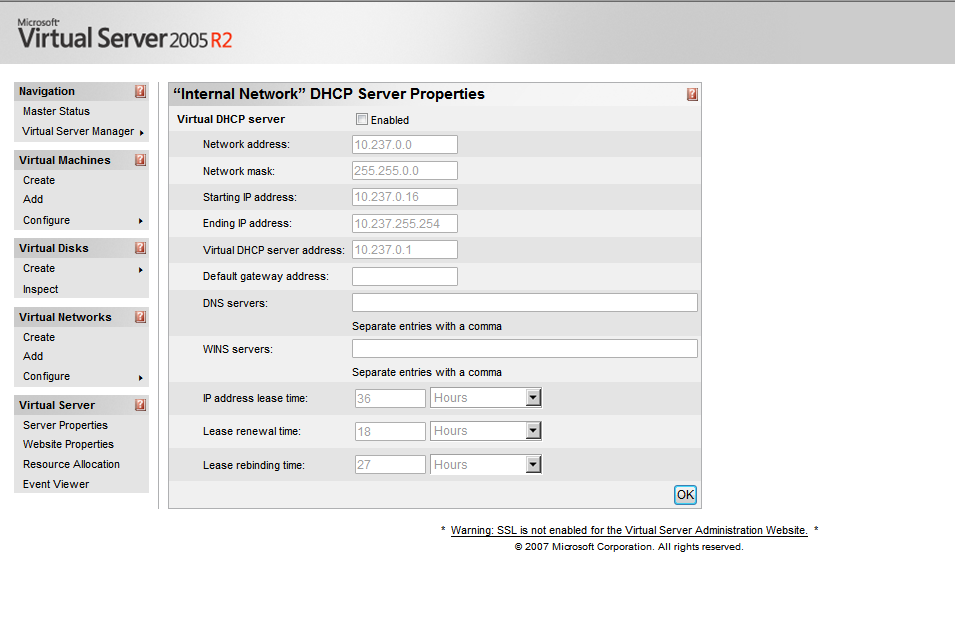This screenshot has width=955, height=627.
Task: Select Configure under Virtual Machines
Action: (x=46, y=221)
